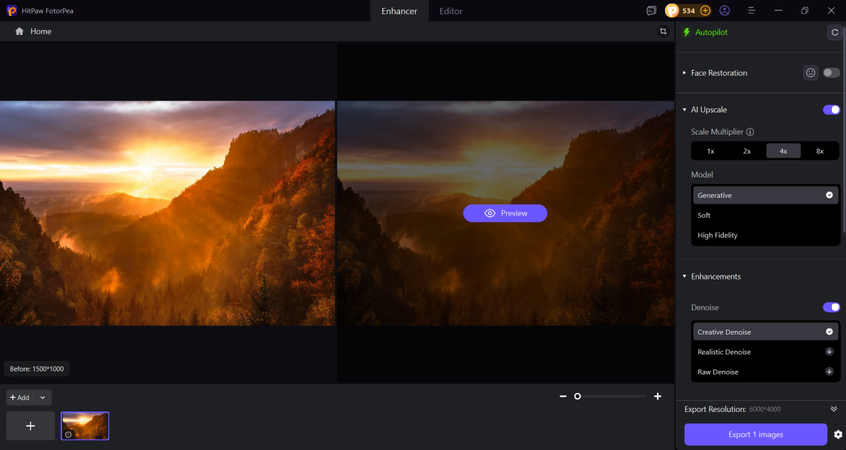Screen dimensions: 846x450
Task: Set scale multiplier to 1x
Action: pos(711,151)
